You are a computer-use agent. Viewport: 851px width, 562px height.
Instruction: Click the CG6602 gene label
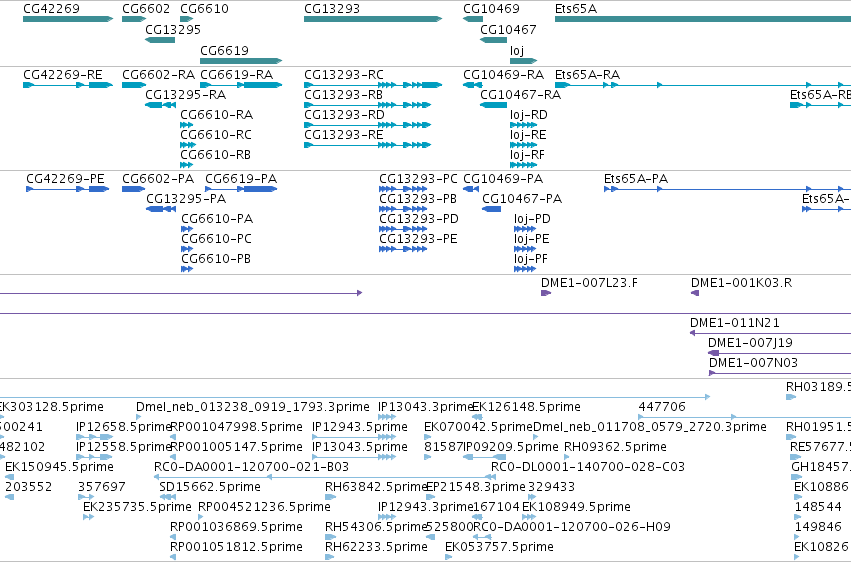pos(146,9)
